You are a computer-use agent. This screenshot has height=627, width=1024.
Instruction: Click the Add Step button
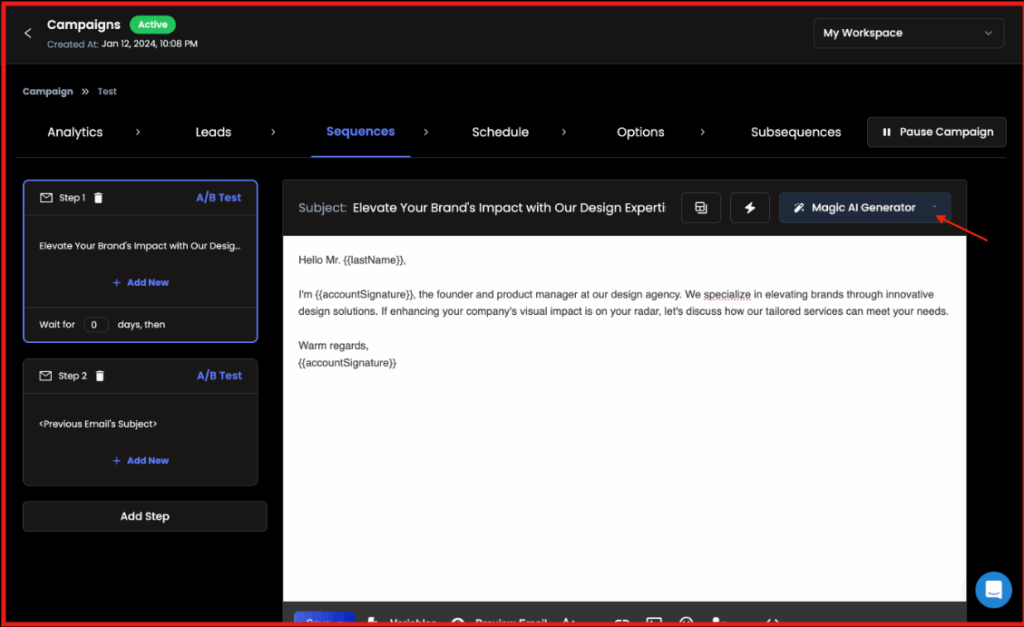pyautogui.click(x=145, y=516)
